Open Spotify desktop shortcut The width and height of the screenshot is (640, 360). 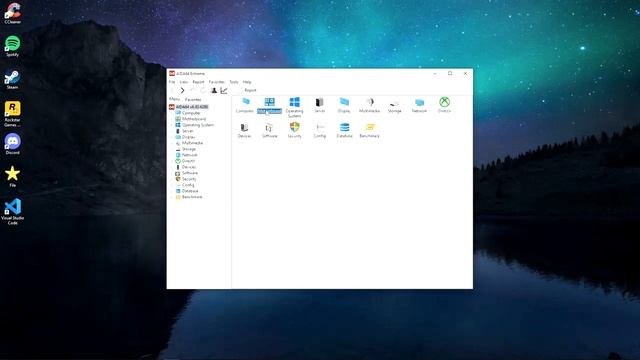click(x=13, y=46)
